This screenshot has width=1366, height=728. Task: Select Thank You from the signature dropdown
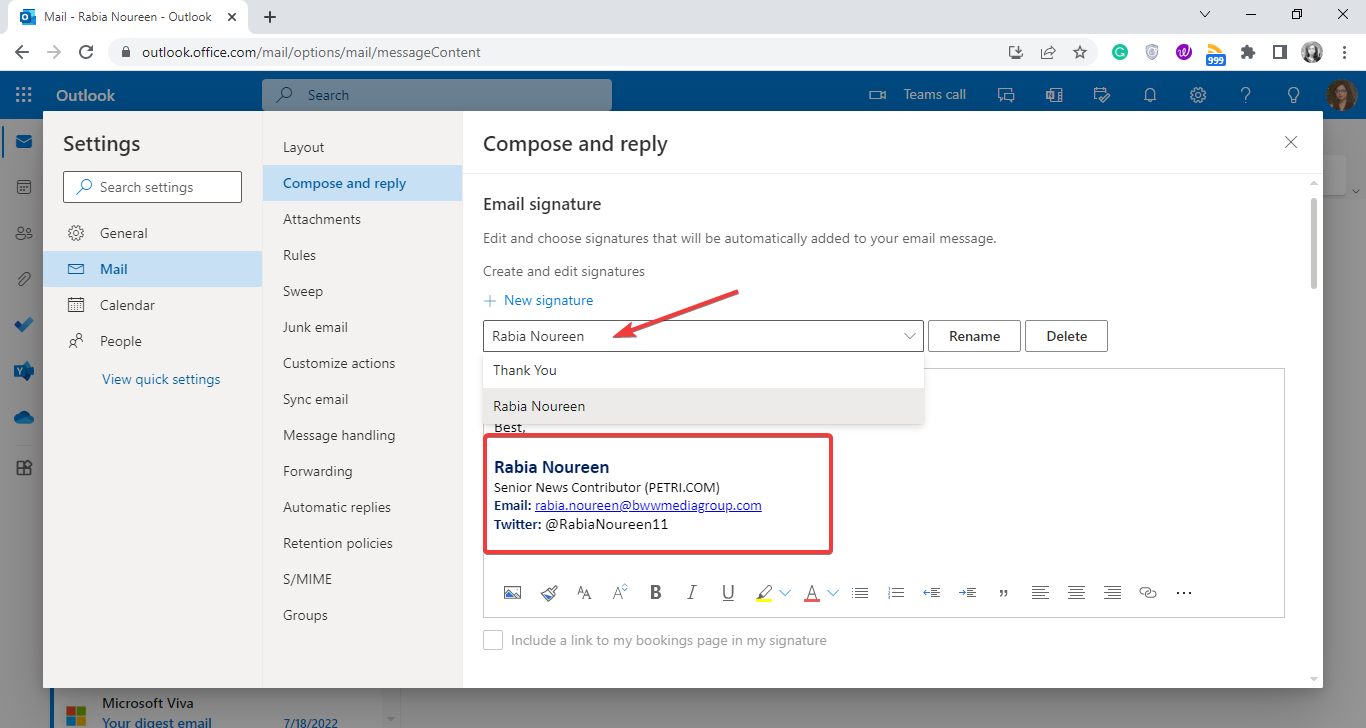[x=525, y=370]
